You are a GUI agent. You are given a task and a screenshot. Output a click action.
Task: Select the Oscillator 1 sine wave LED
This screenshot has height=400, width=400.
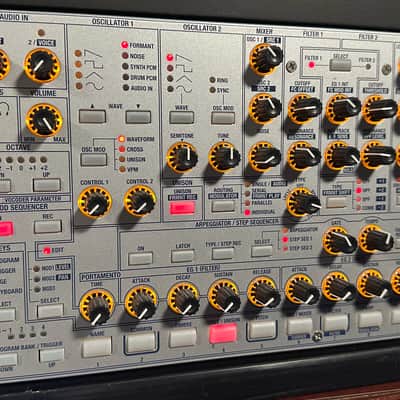pos(79,86)
